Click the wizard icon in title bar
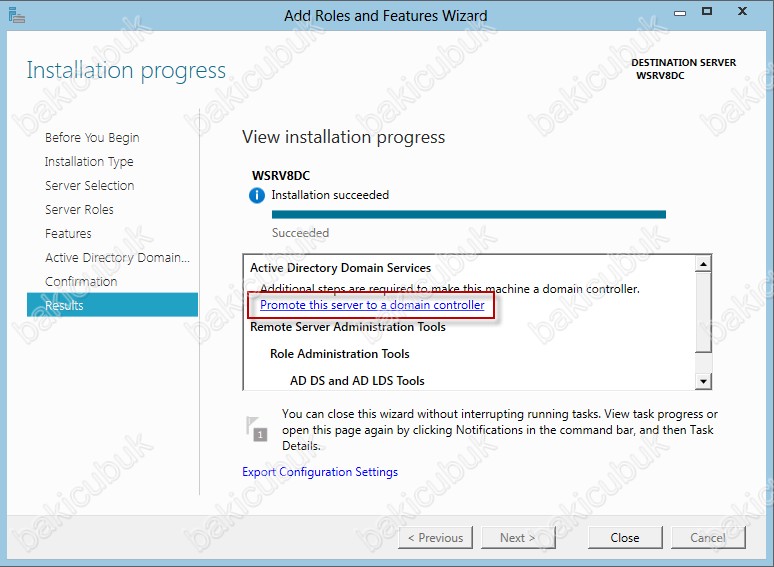The height and width of the screenshot is (567, 774). 16,15
